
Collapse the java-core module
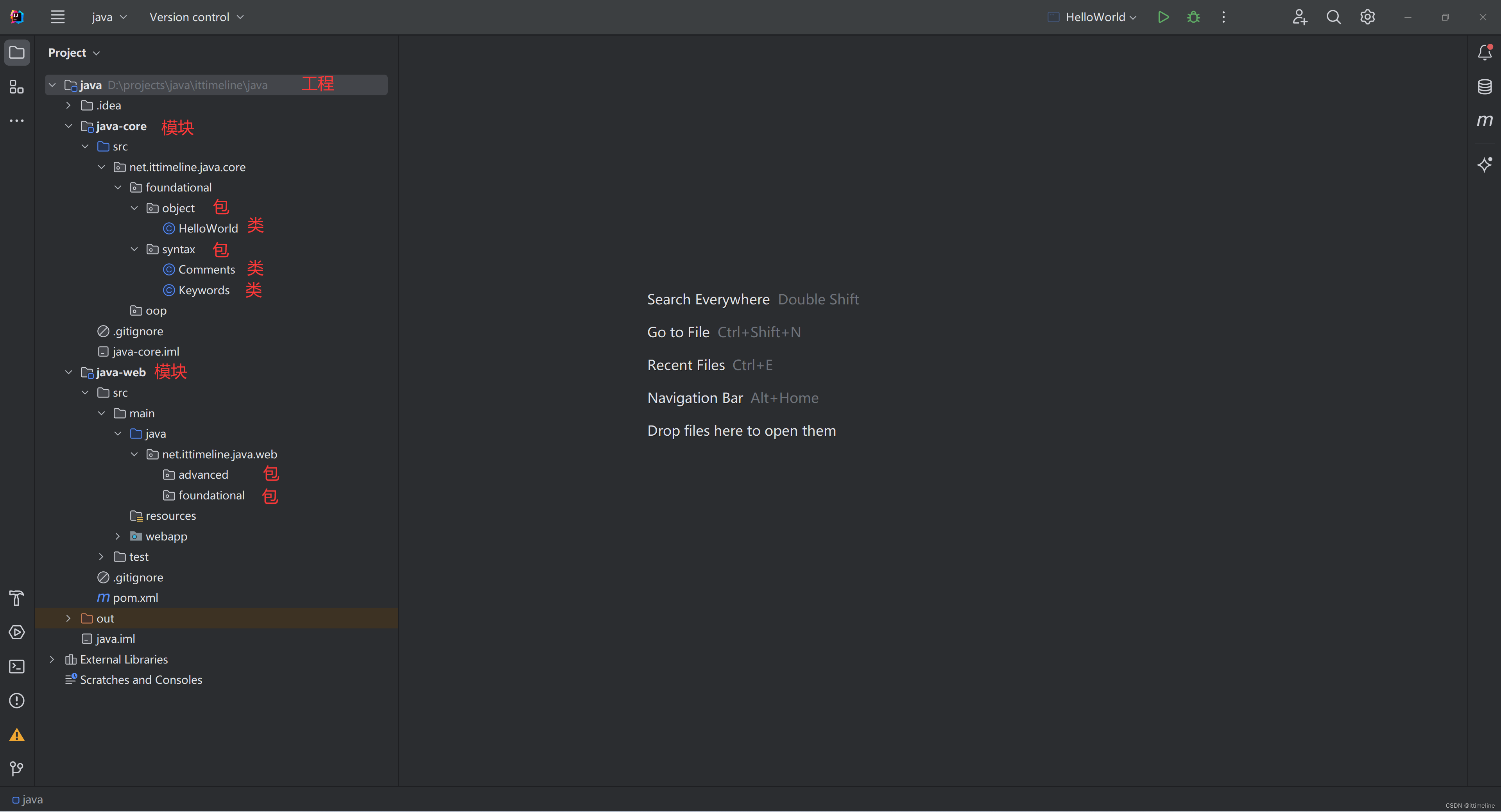(x=68, y=126)
